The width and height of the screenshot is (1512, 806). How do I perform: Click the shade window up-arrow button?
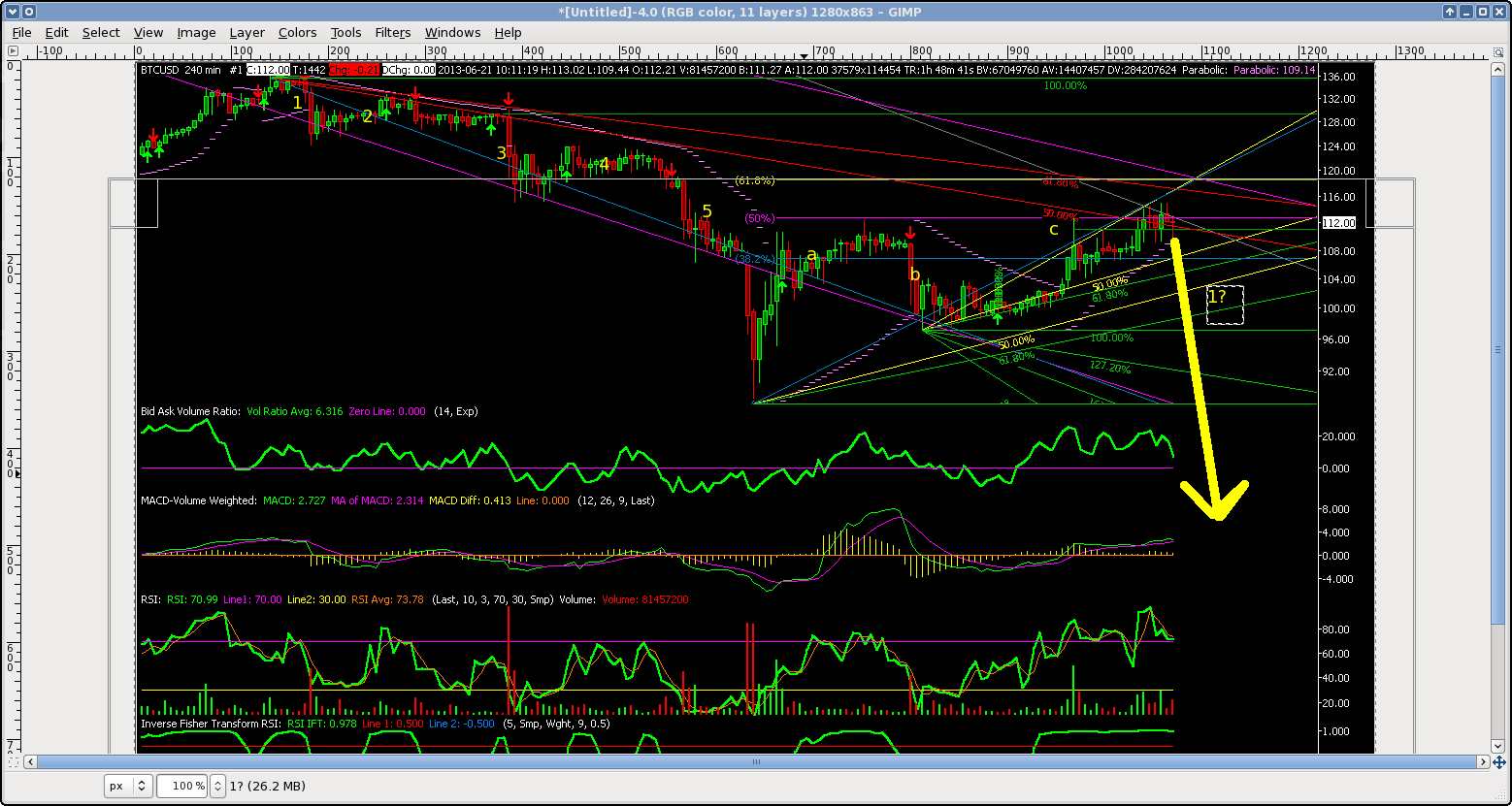pyautogui.click(x=1450, y=12)
